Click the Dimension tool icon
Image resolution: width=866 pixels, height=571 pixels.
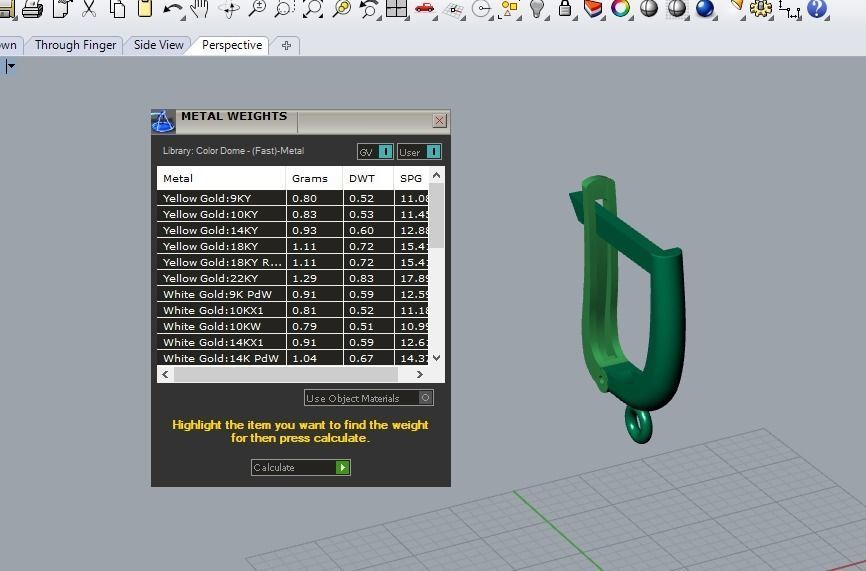tap(790, 10)
